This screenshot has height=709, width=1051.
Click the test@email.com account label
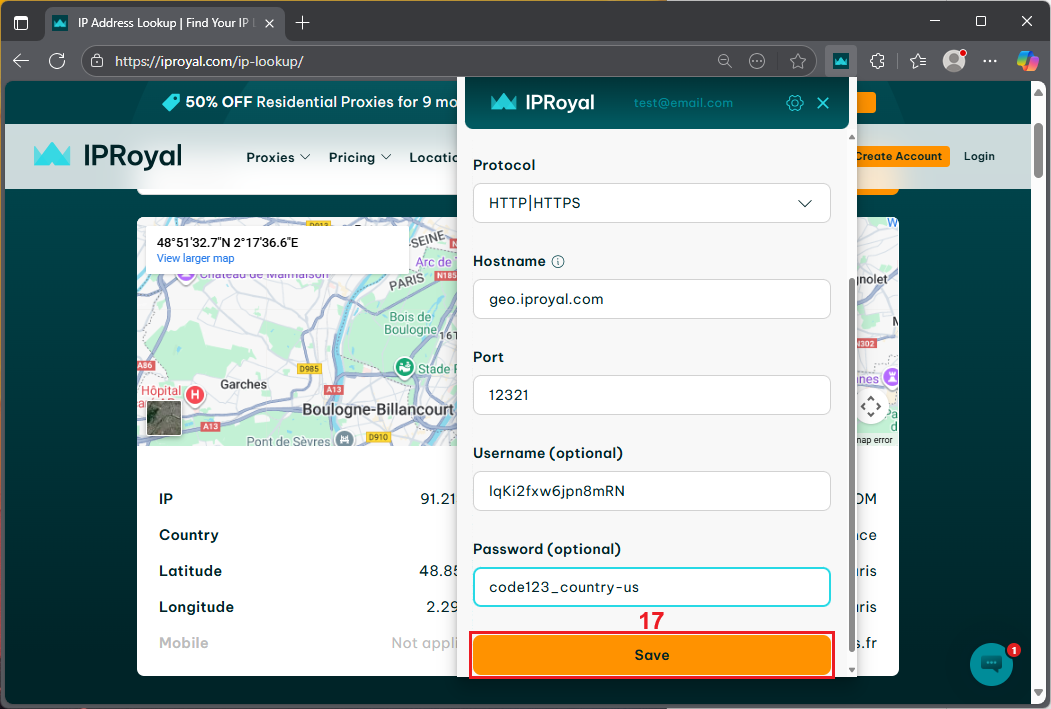[683, 103]
